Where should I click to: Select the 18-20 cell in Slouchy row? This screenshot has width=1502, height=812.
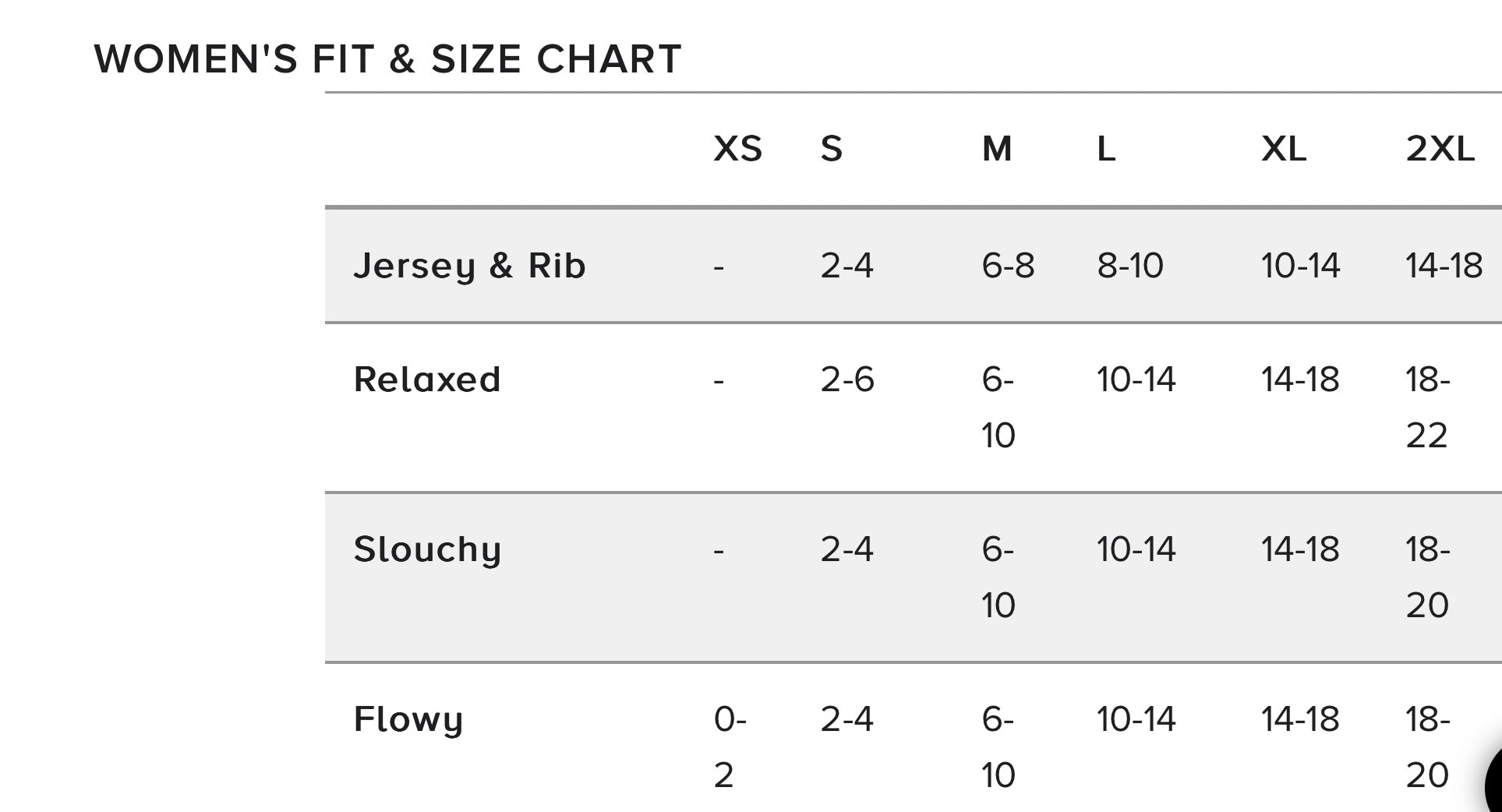tap(1427, 577)
